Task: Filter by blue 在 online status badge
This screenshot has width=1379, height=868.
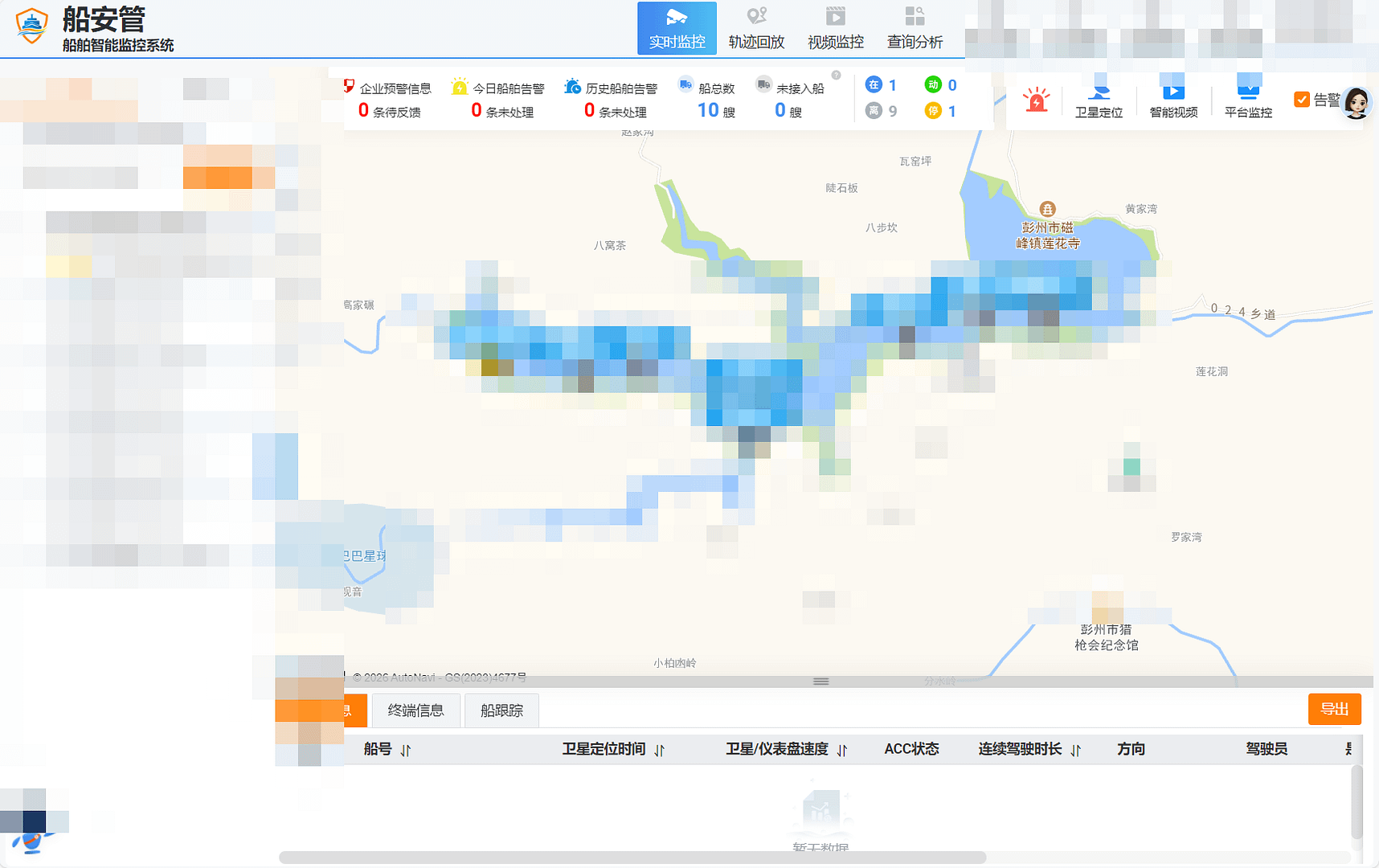Action: pos(874,84)
